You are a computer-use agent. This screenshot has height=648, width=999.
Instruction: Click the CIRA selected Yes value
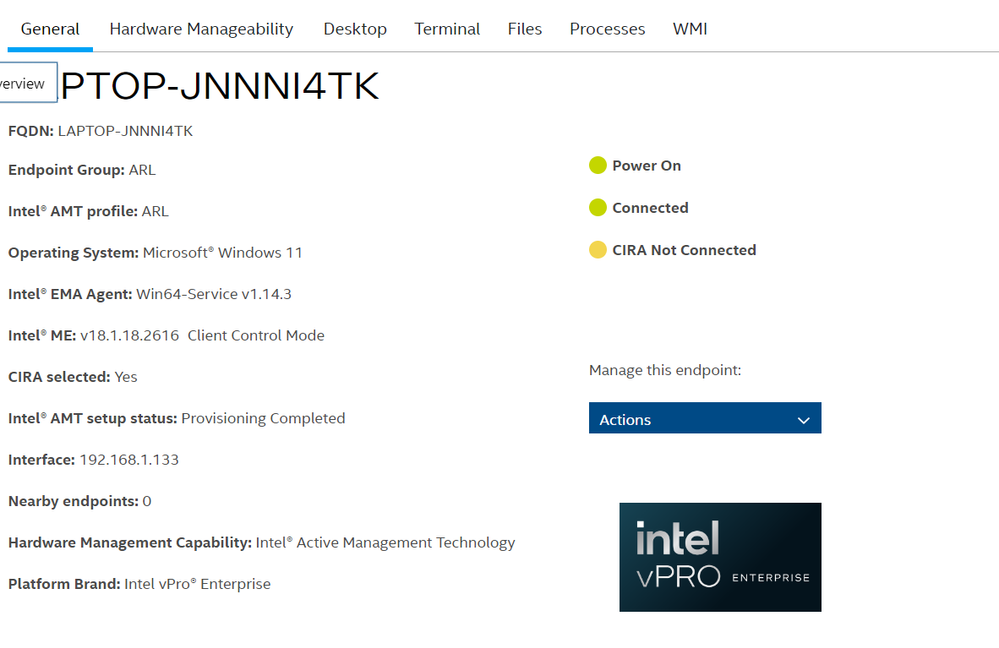click(x=126, y=377)
